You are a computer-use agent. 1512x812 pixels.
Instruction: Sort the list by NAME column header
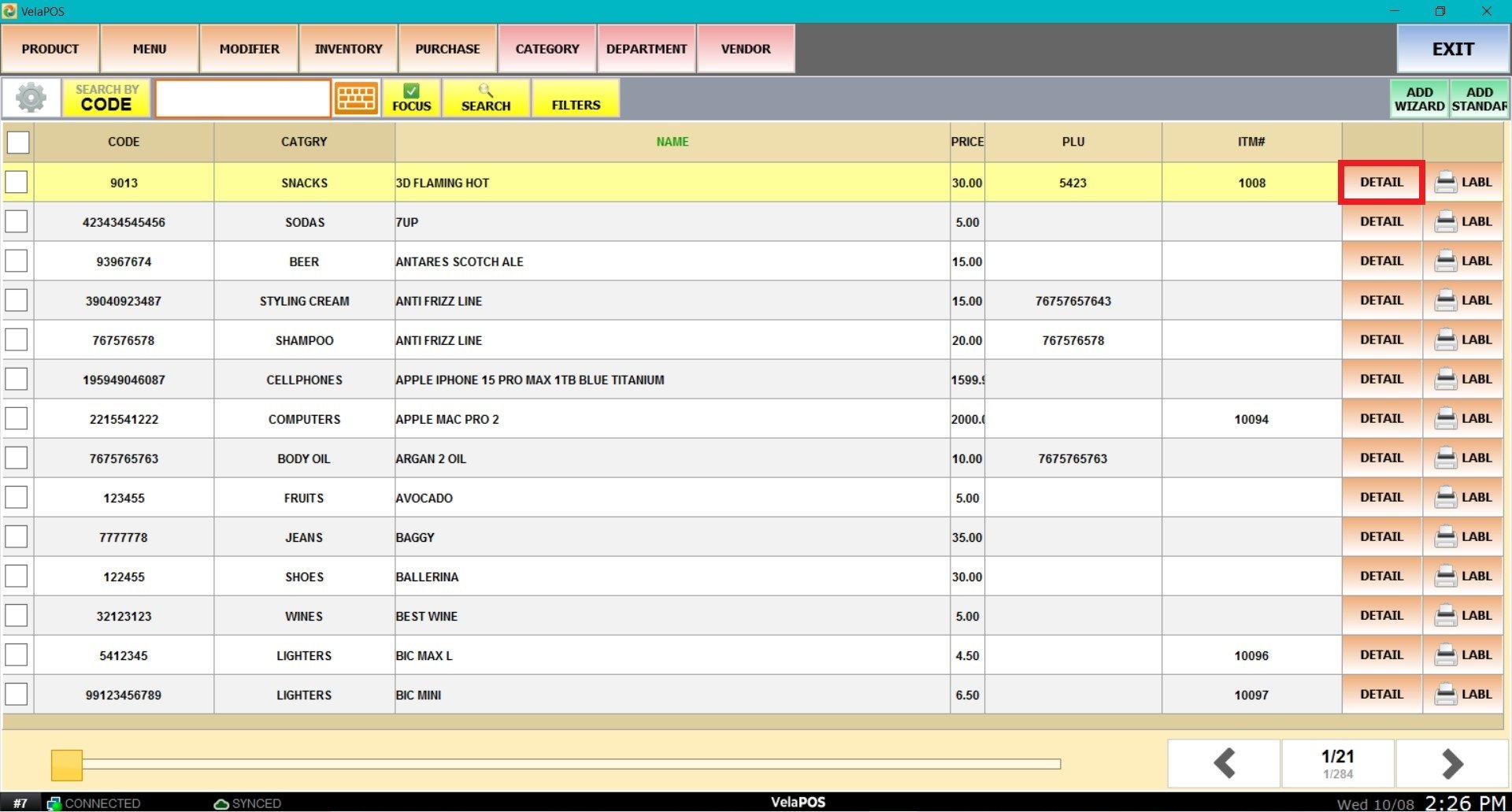point(672,142)
